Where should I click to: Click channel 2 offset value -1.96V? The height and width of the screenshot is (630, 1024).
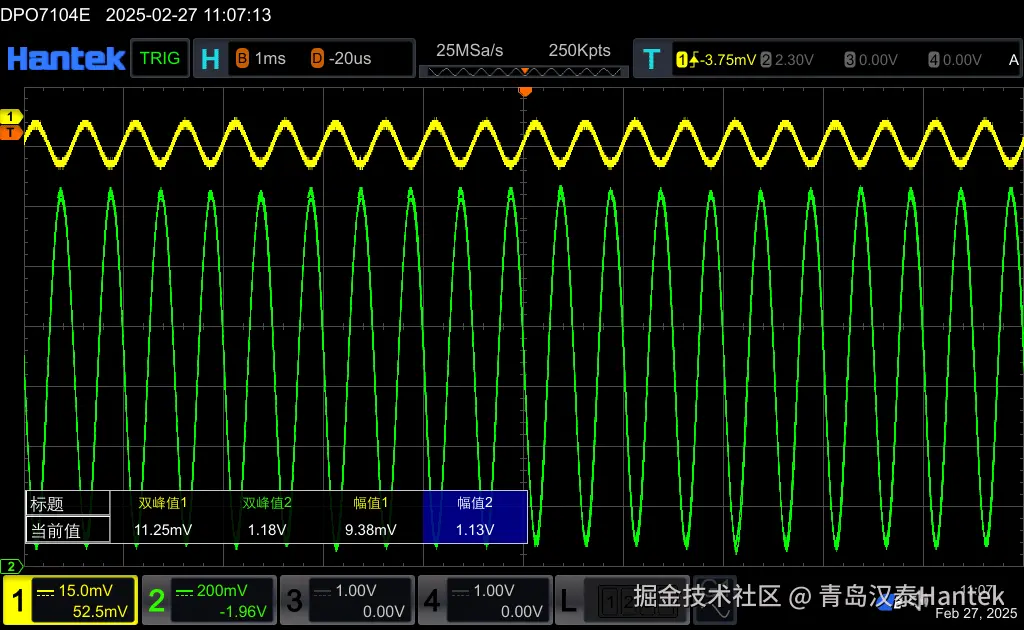[242, 612]
